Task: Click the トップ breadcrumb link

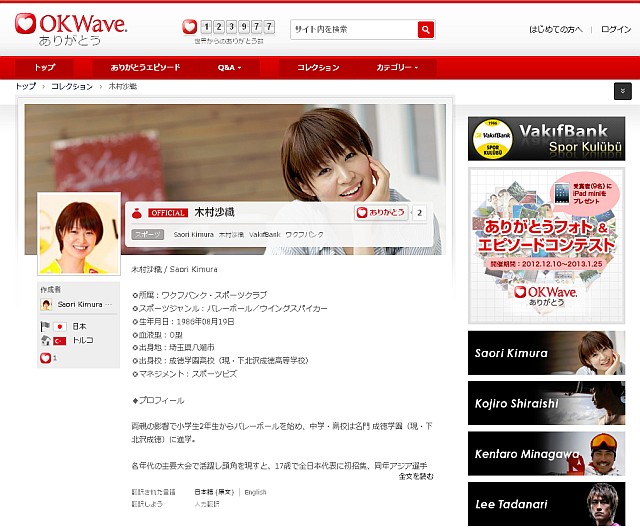Action: coord(26,86)
